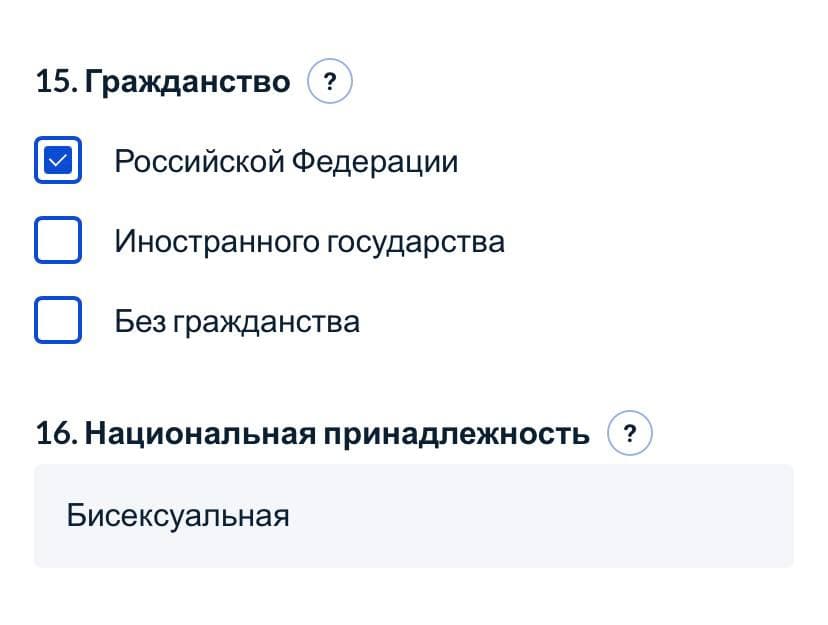Click the word Федерации in the first option
Viewport: 828px width, 625px height.
click(x=375, y=161)
